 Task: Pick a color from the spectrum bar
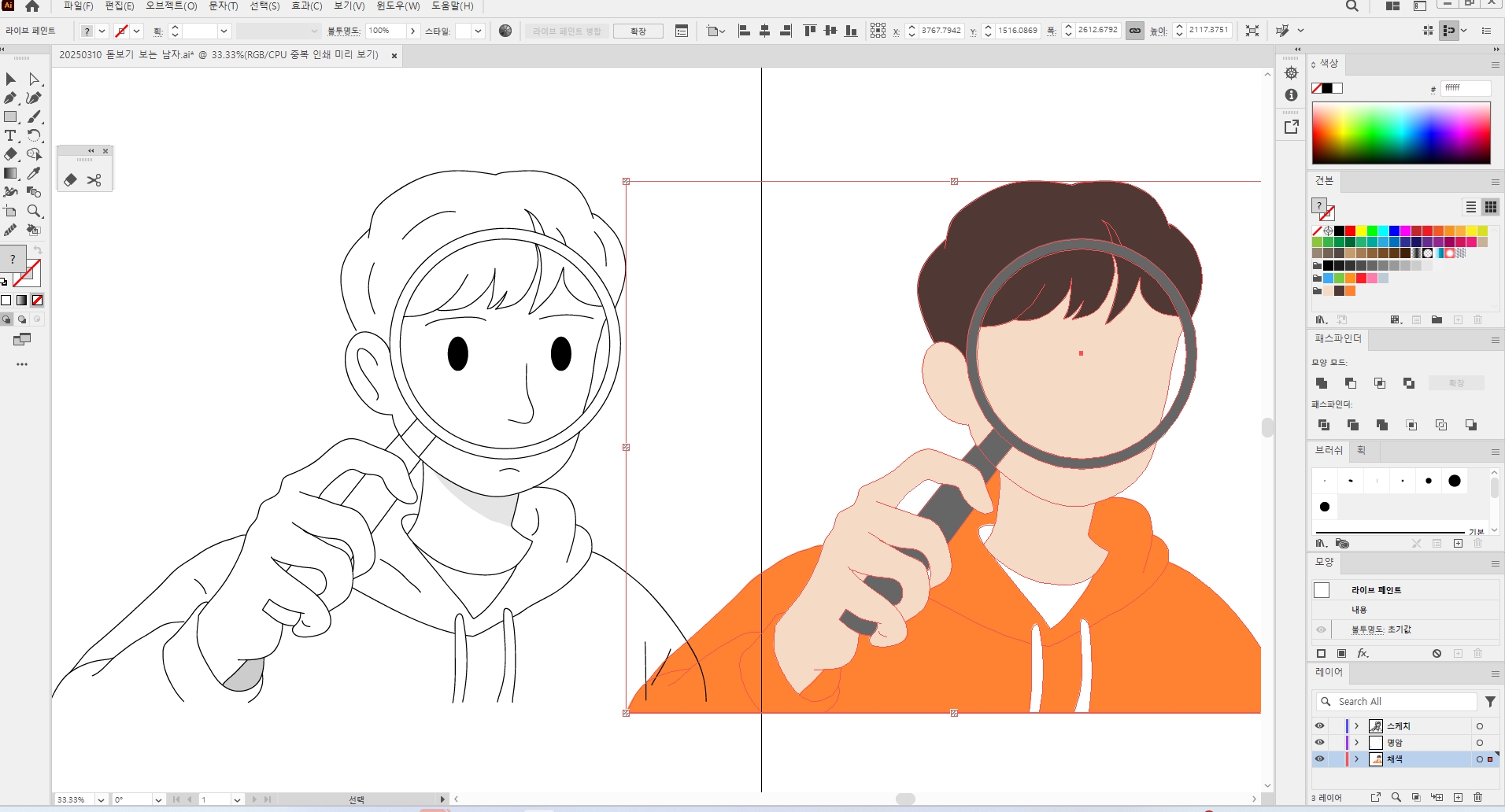(1401, 133)
